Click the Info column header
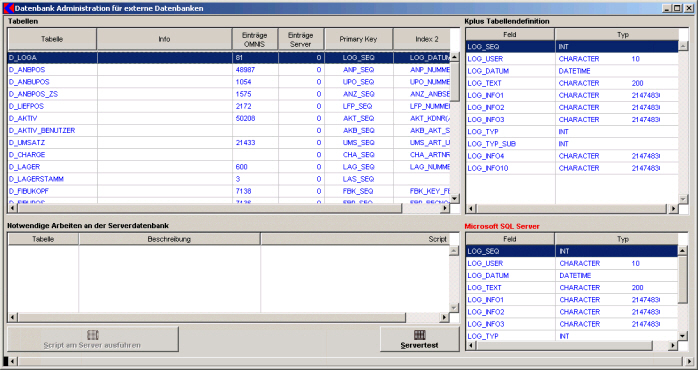 pyautogui.click(x=164, y=39)
